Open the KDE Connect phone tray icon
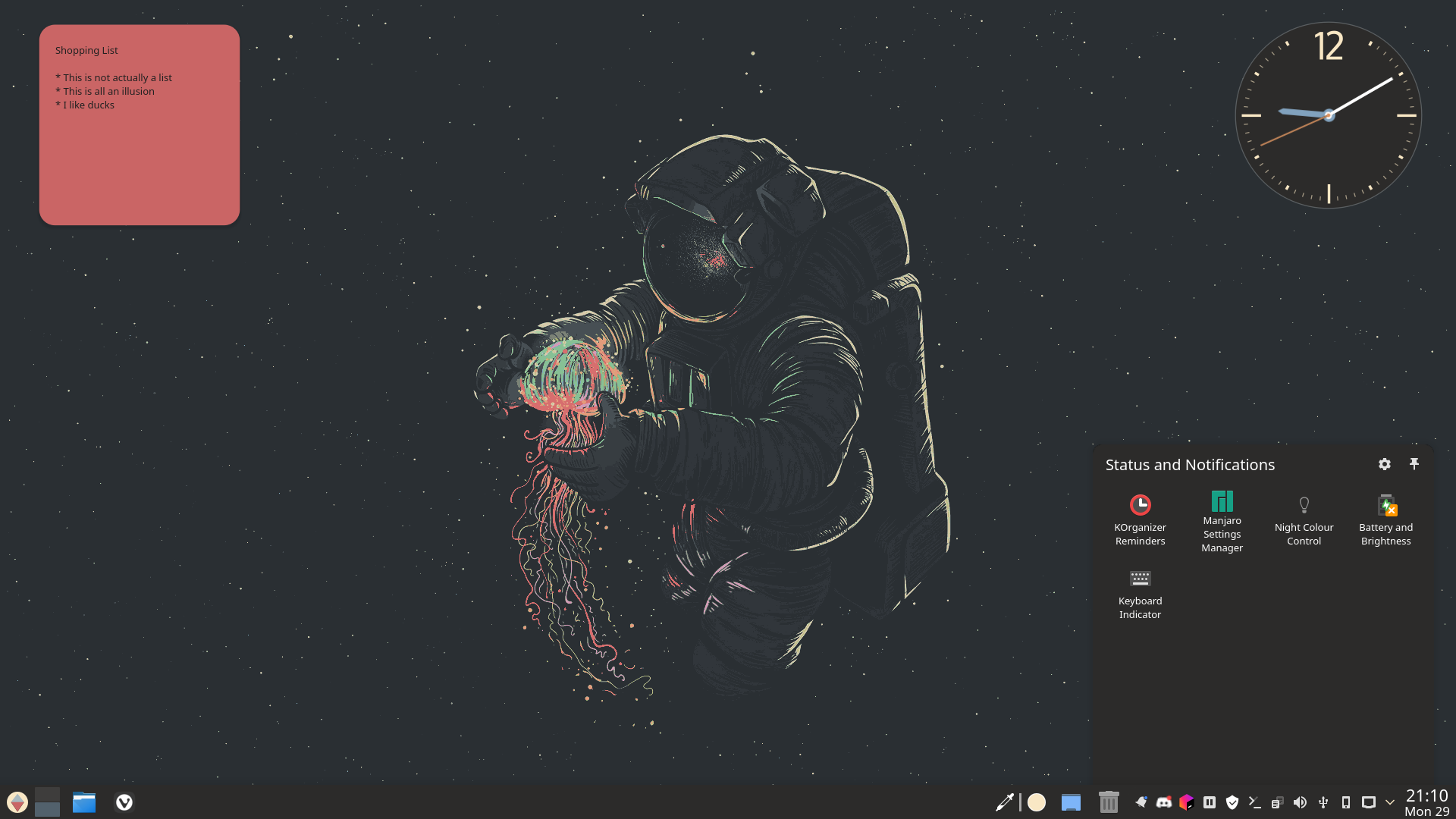 1346,802
